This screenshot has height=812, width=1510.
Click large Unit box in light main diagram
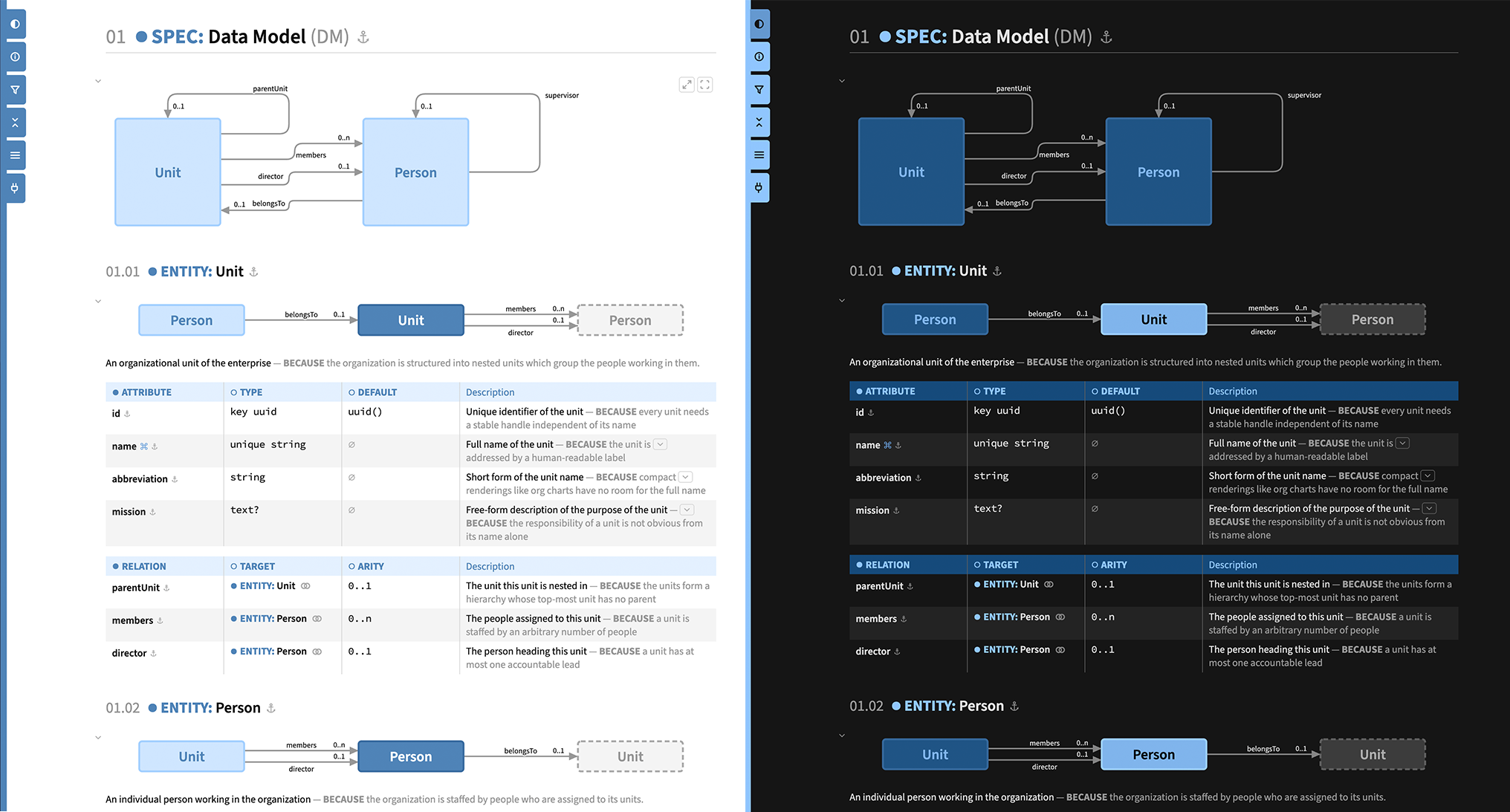(x=168, y=172)
